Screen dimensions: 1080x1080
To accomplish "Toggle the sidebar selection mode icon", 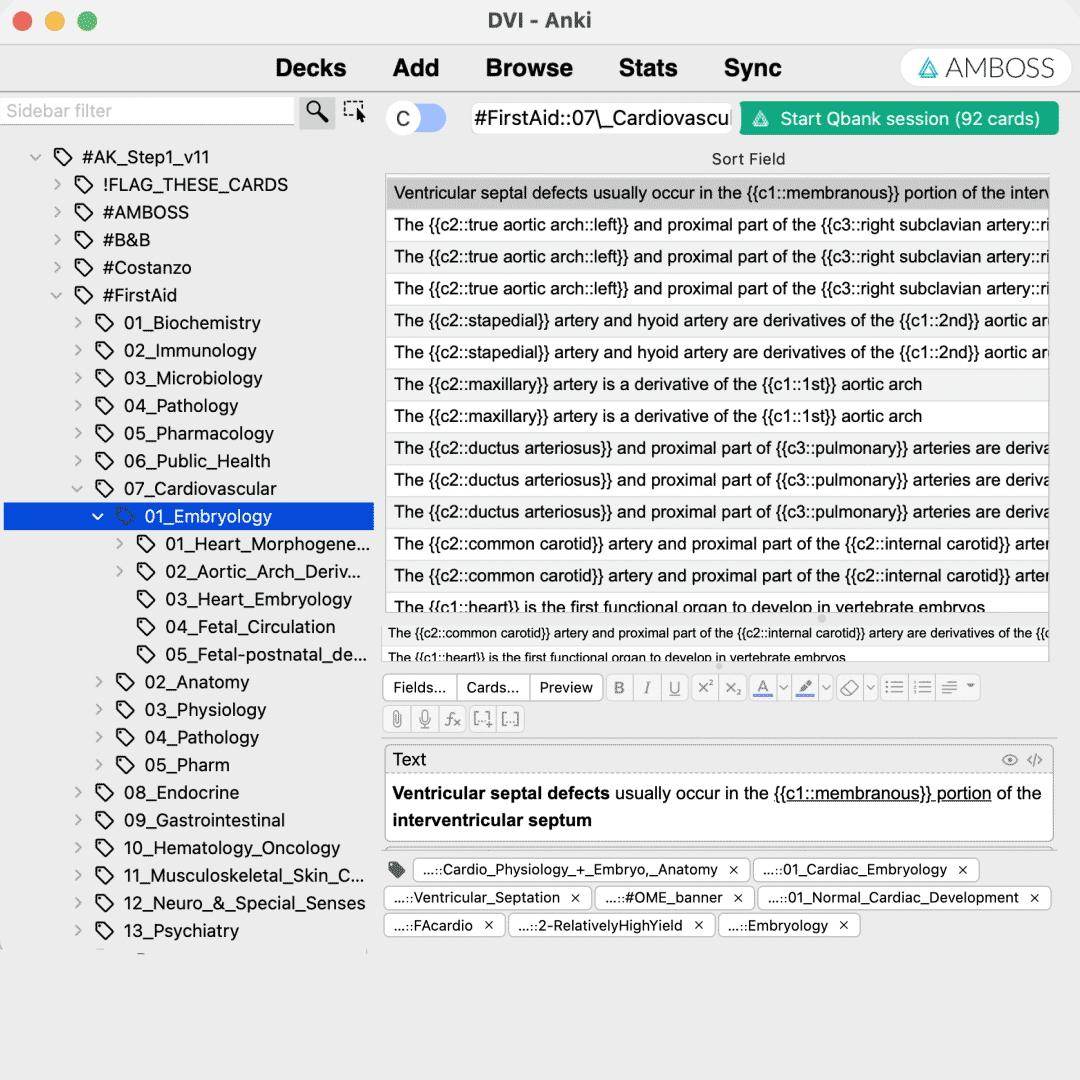I will point(354,111).
